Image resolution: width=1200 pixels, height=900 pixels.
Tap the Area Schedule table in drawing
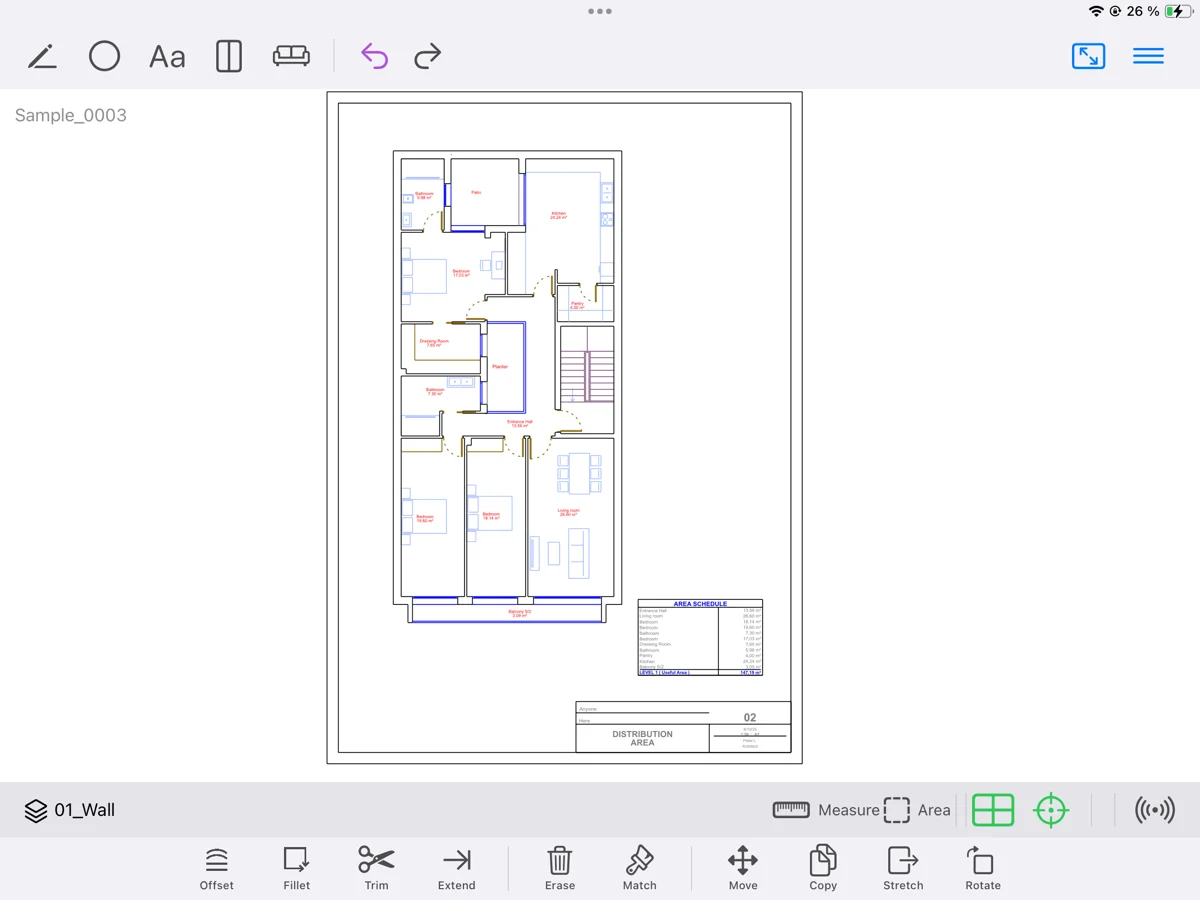click(x=700, y=638)
